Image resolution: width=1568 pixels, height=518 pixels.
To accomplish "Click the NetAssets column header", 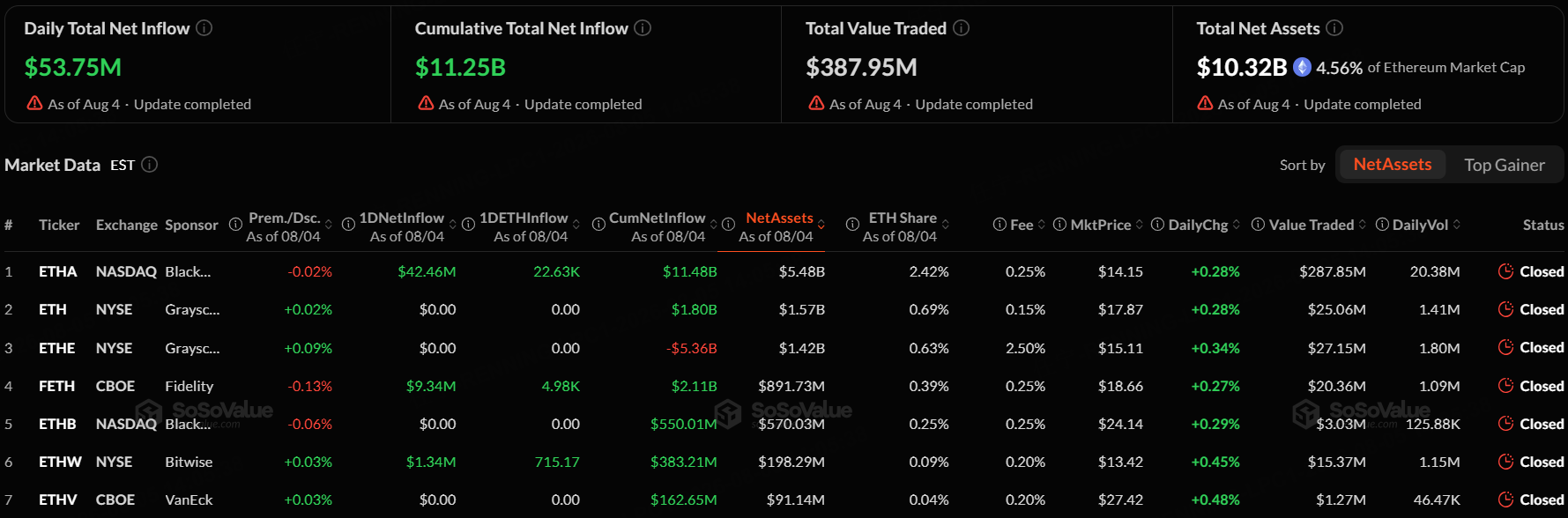I will click(779, 218).
